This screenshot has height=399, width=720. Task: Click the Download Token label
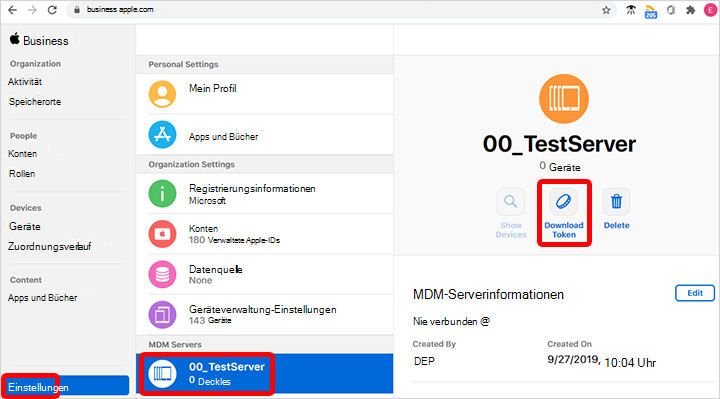tap(564, 230)
